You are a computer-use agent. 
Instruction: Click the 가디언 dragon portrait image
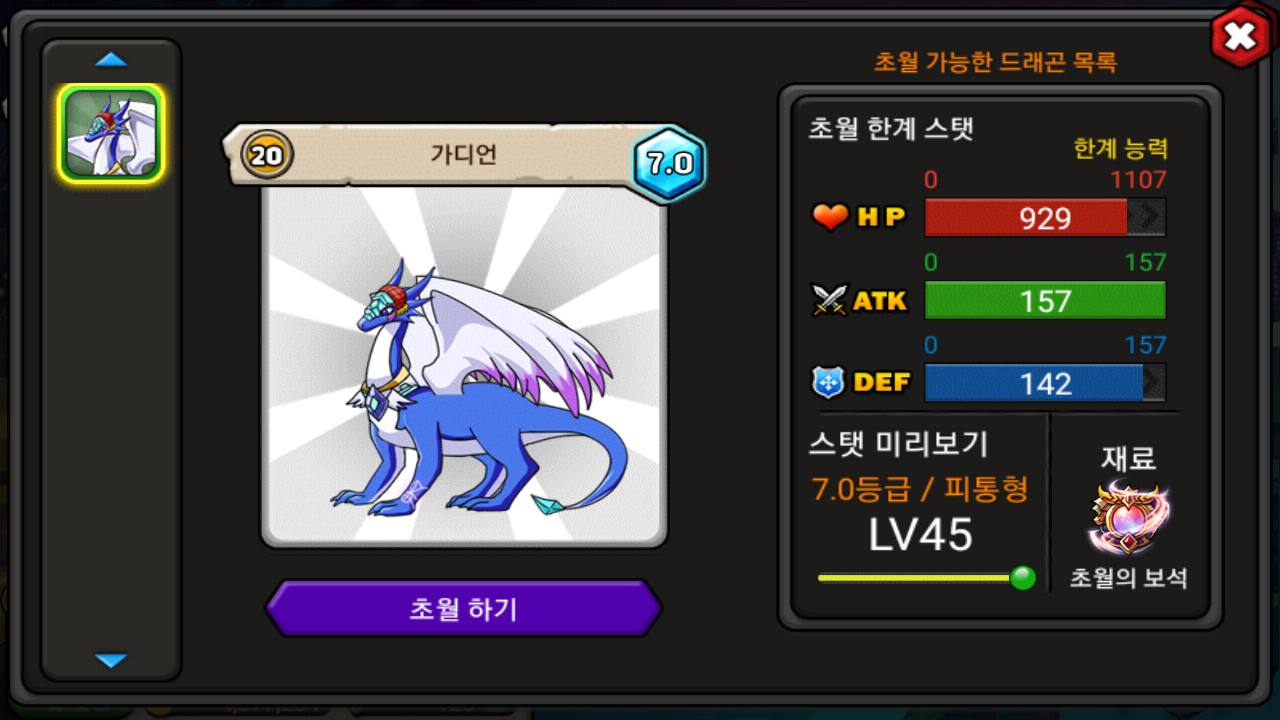click(x=464, y=367)
